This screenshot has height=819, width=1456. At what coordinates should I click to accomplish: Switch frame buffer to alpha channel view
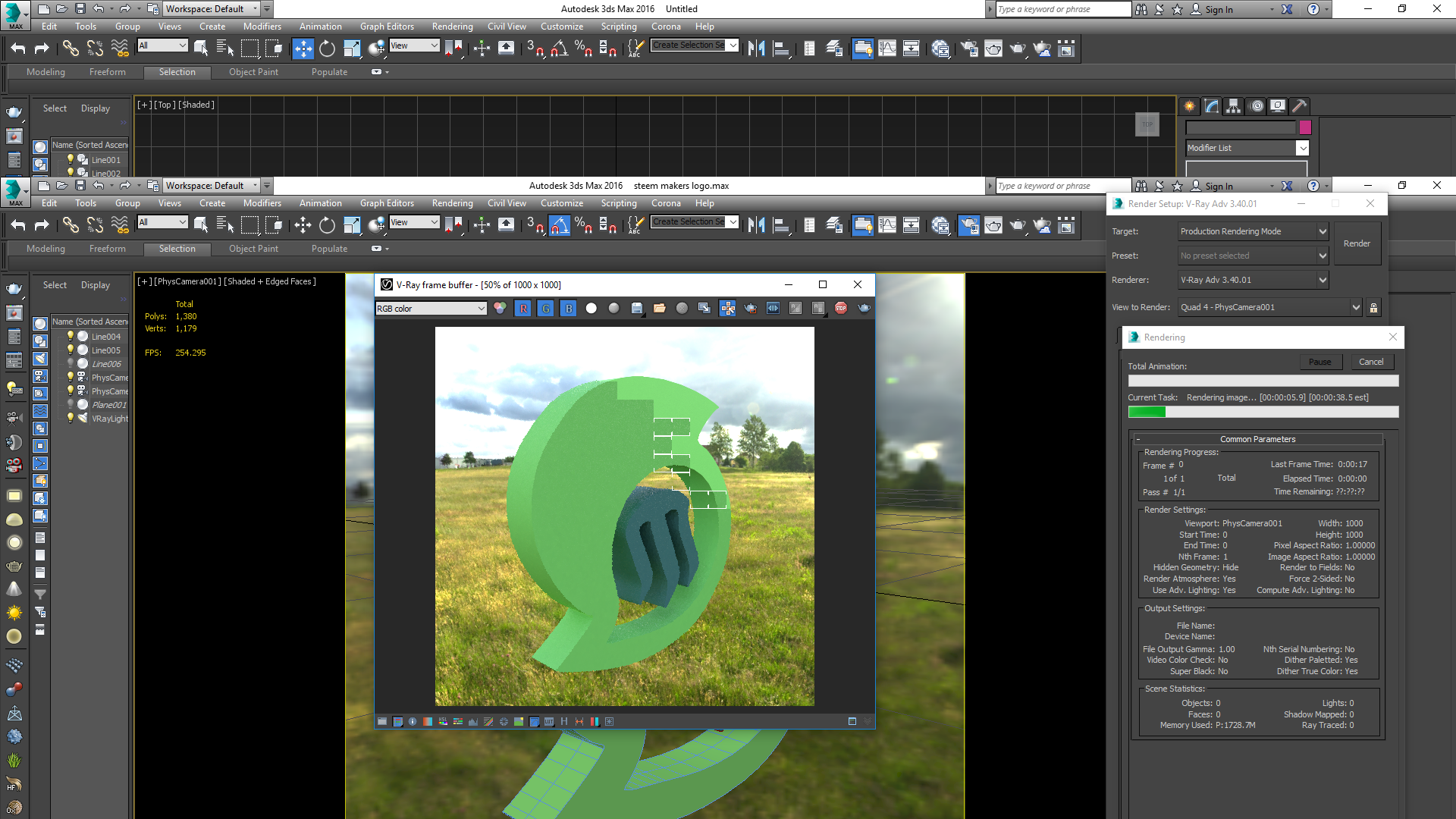coord(591,309)
